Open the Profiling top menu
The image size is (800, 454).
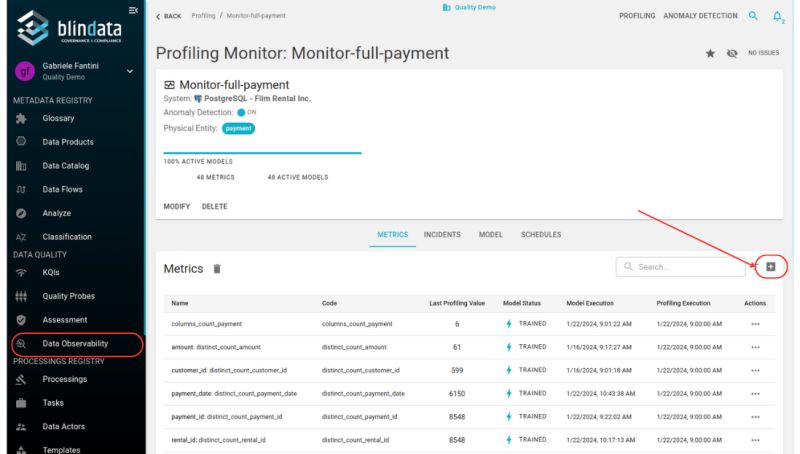(637, 16)
